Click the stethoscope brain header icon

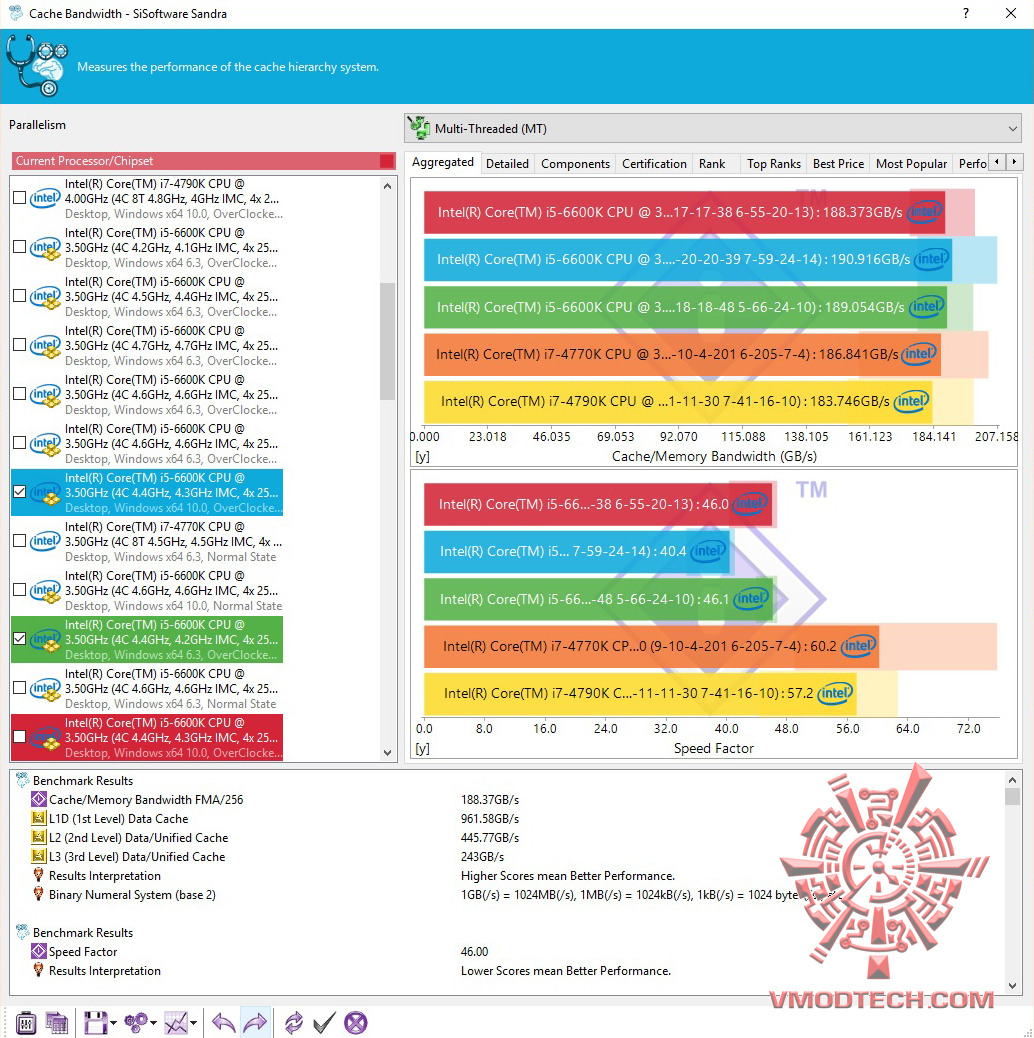coord(36,66)
